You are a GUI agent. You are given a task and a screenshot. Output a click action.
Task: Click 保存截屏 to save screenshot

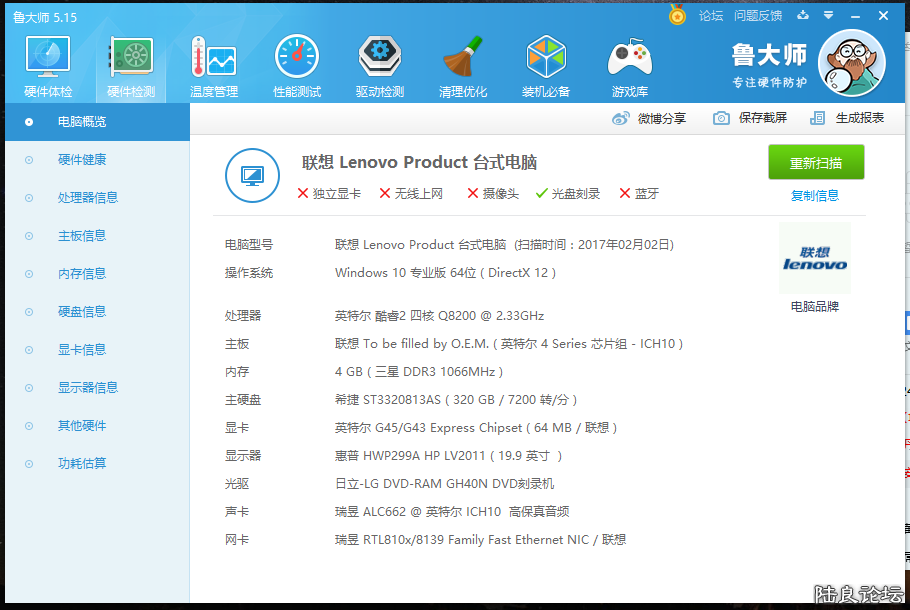(750, 118)
